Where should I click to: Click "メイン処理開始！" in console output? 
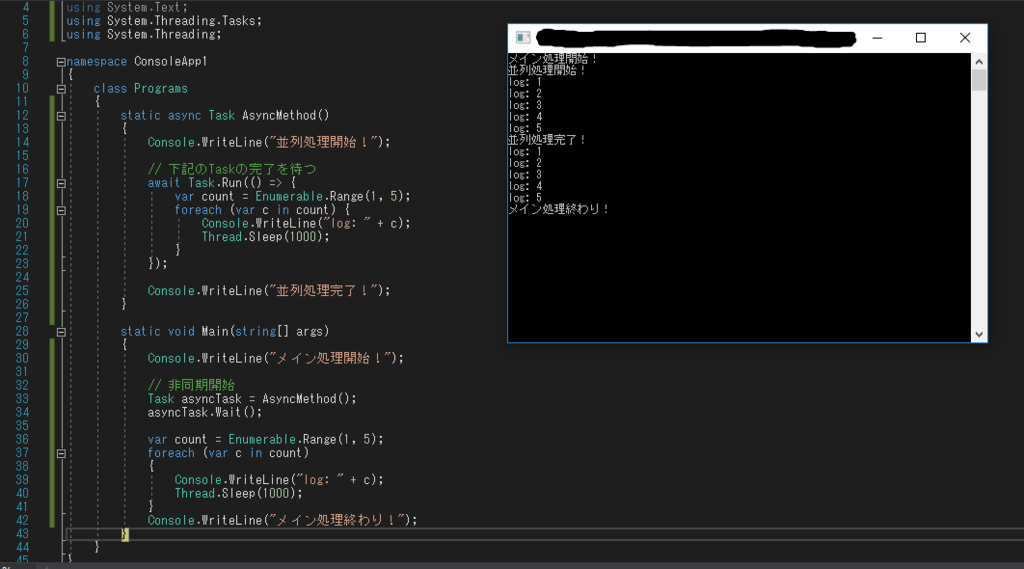click(x=552, y=59)
